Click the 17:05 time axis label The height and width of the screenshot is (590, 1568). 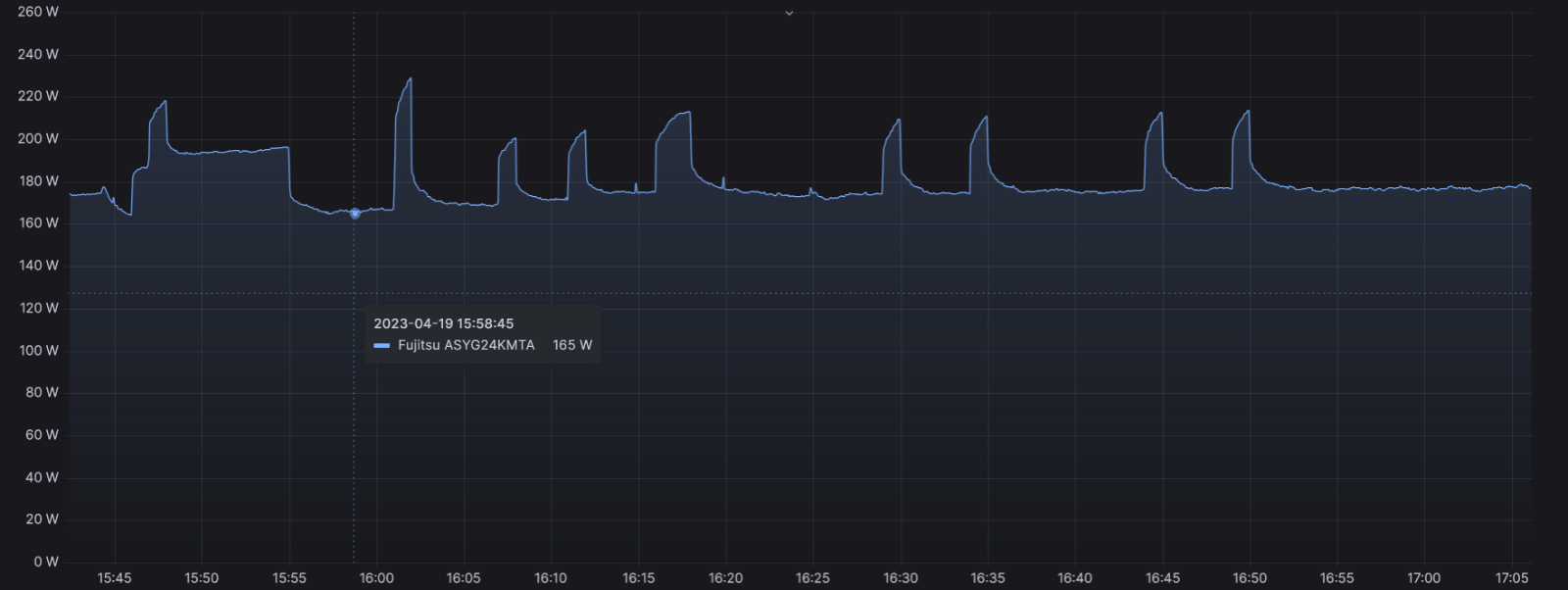pyautogui.click(x=1512, y=578)
